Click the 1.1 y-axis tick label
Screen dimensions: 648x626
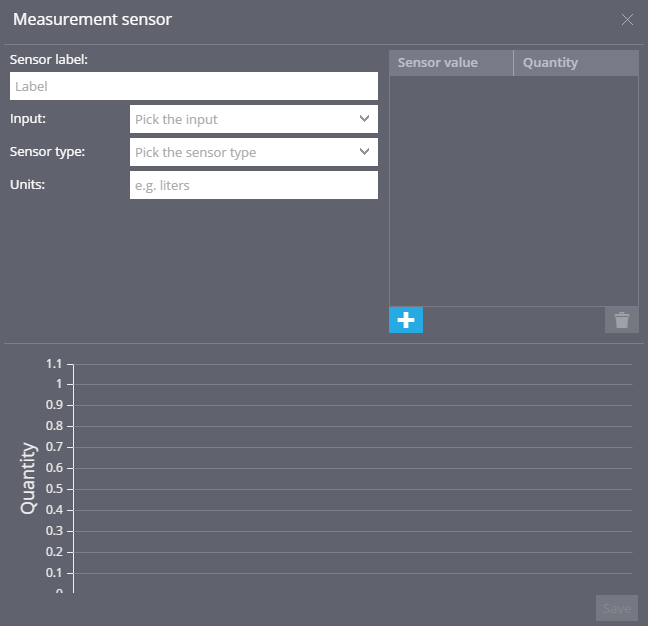54,364
